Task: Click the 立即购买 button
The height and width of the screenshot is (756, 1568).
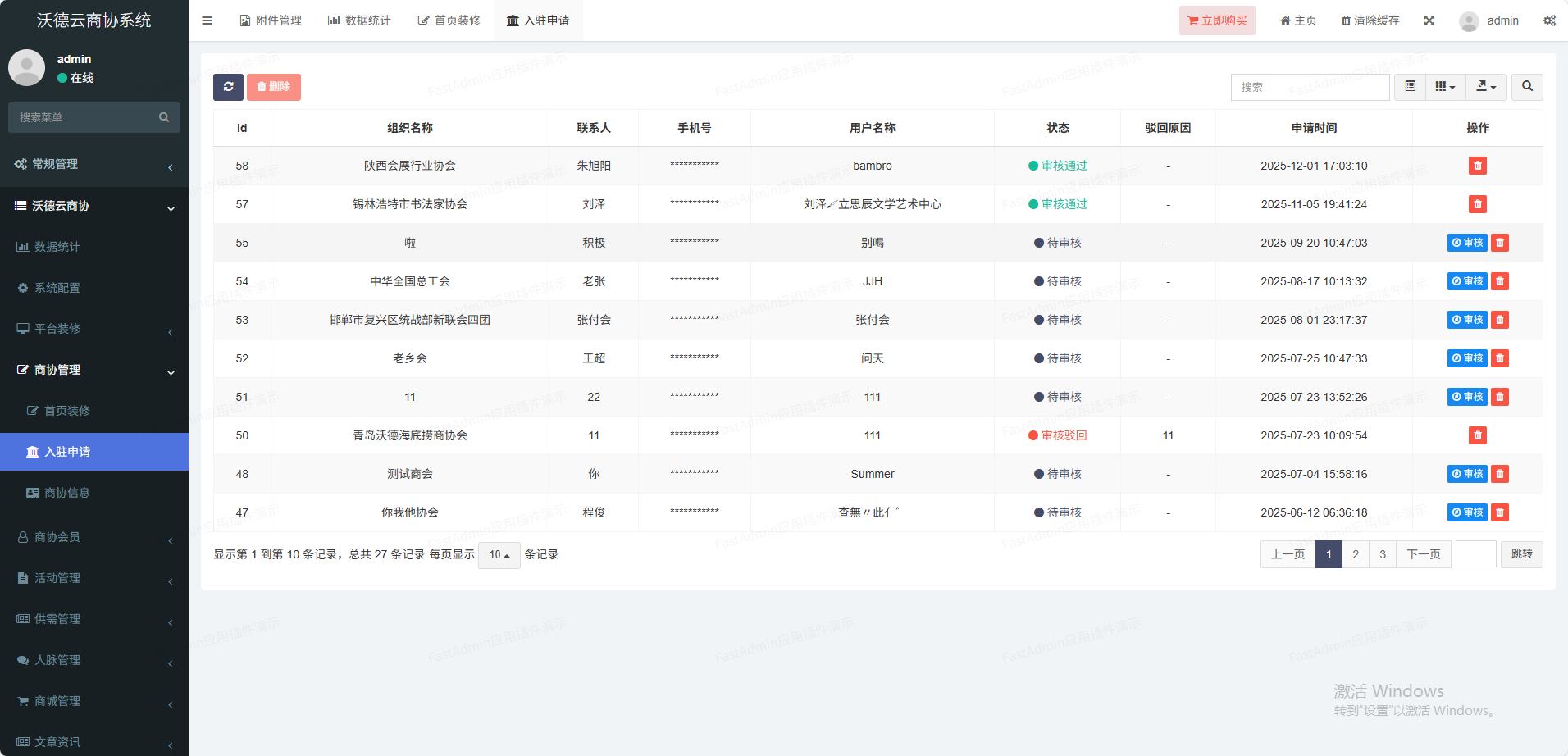Action: [x=1217, y=20]
